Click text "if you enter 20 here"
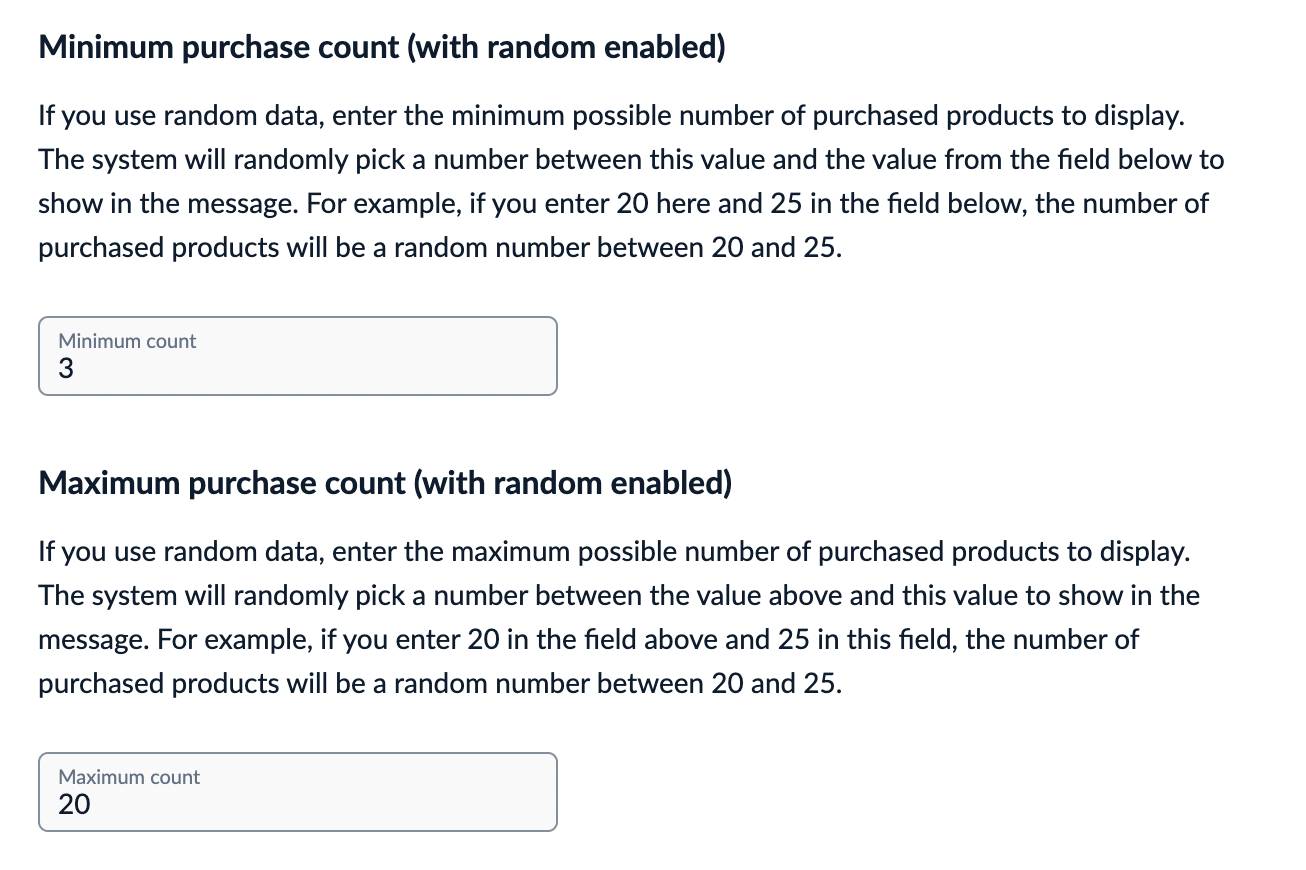This screenshot has height=870, width=1306. pyautogui.click(x=577, y=204)
